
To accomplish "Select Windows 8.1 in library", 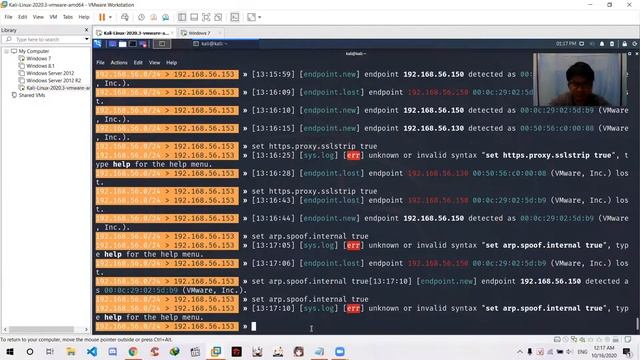I will tap(40, 66).
